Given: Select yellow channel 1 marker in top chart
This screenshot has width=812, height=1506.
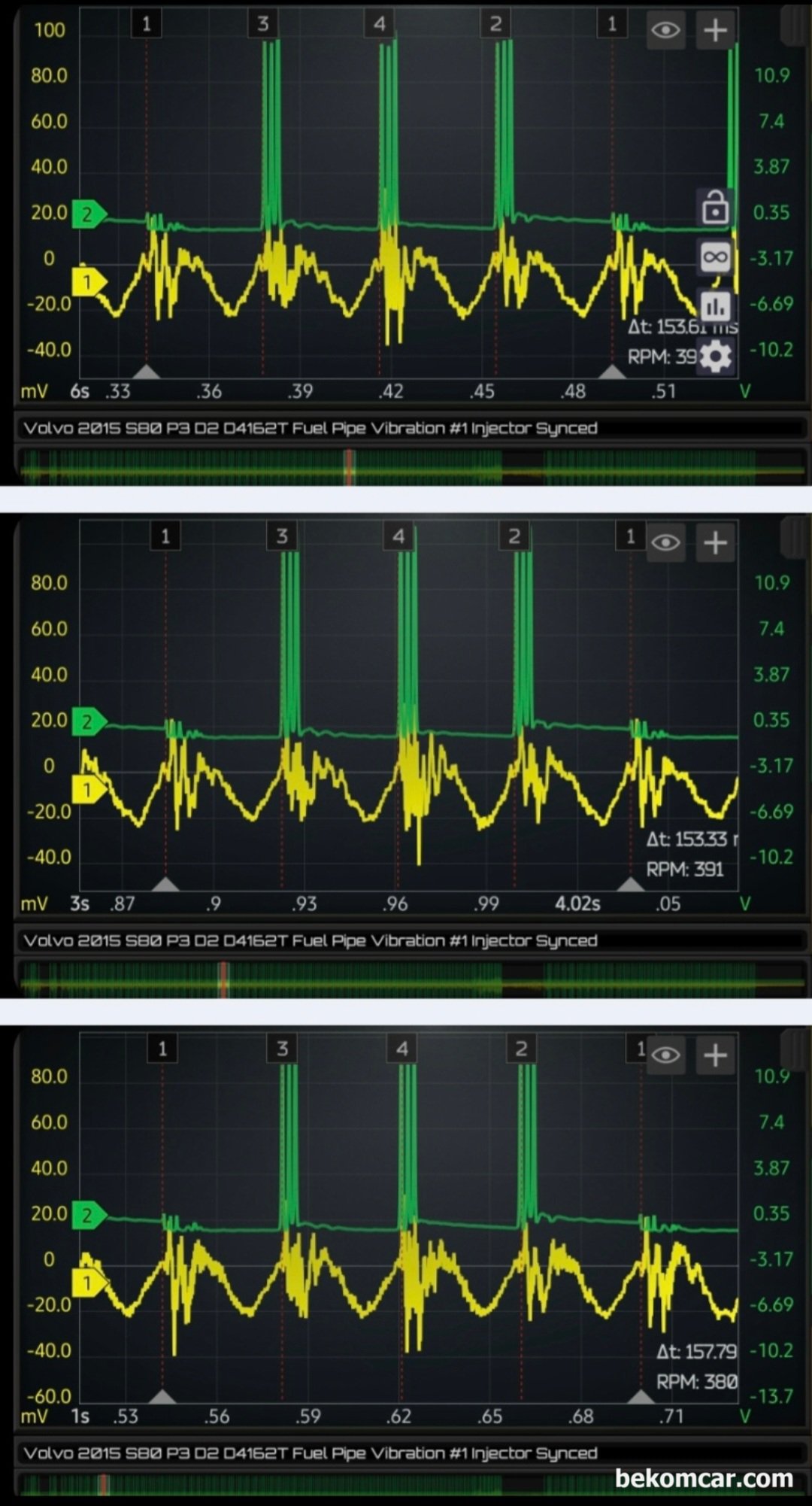Looking at the screenshot, I should 88,282.
